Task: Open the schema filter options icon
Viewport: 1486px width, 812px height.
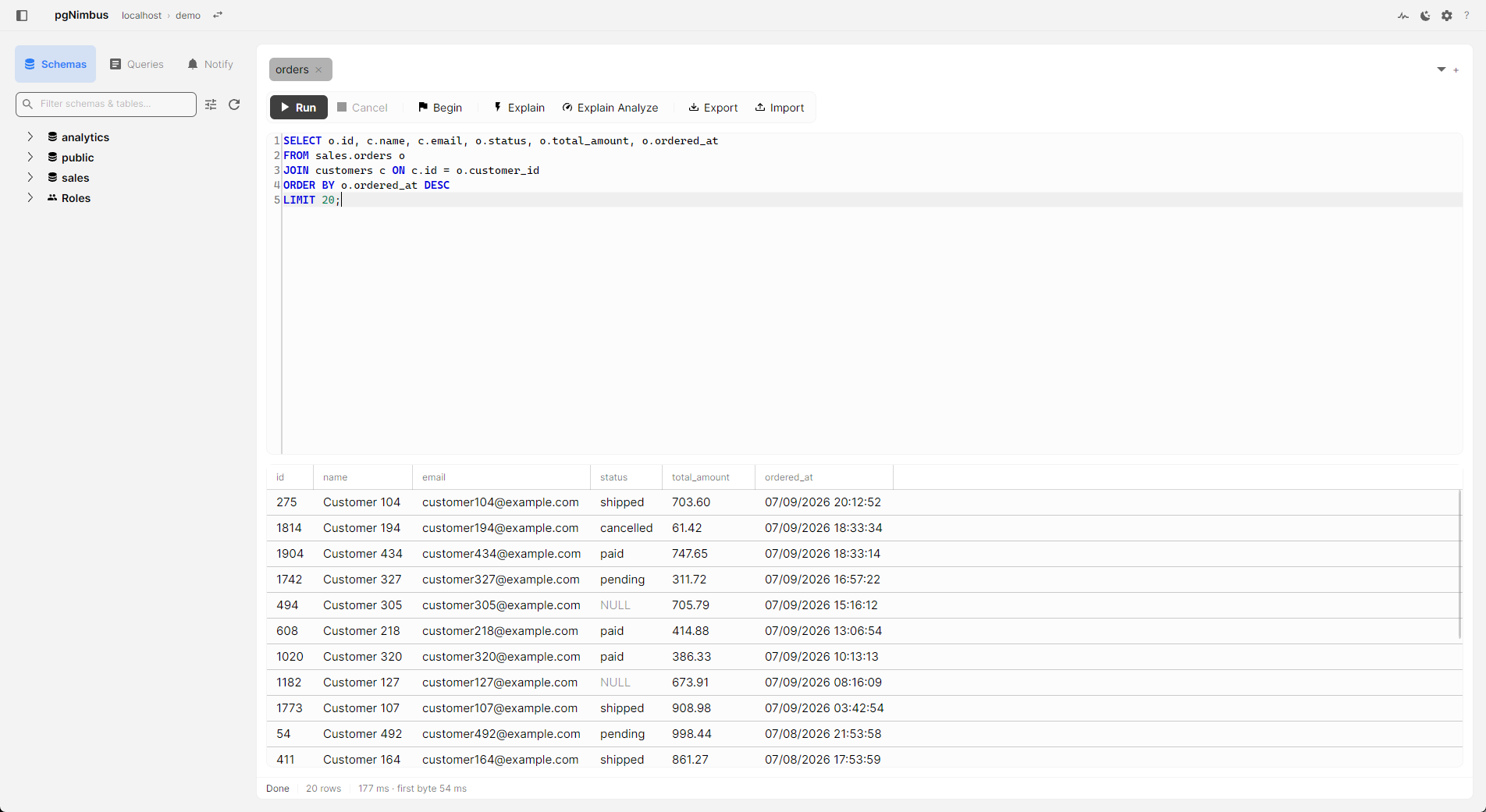Action: coord(211,105)
